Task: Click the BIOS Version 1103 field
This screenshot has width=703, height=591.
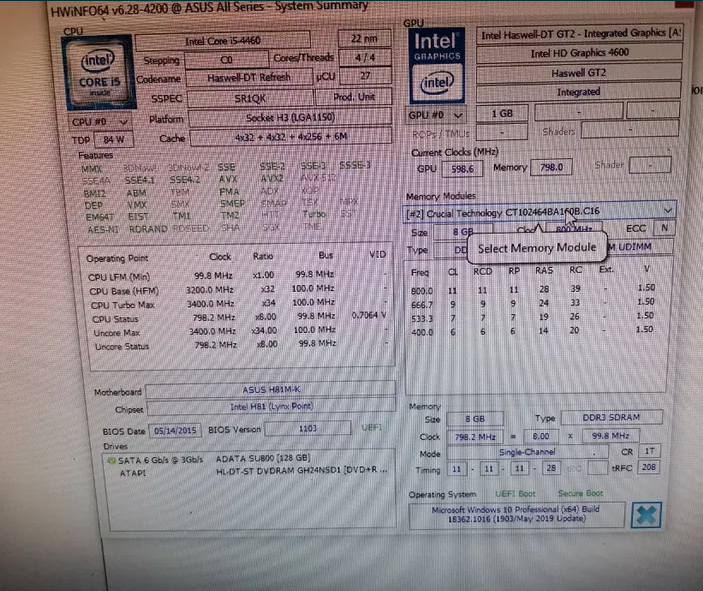Action: coord(307,429)
